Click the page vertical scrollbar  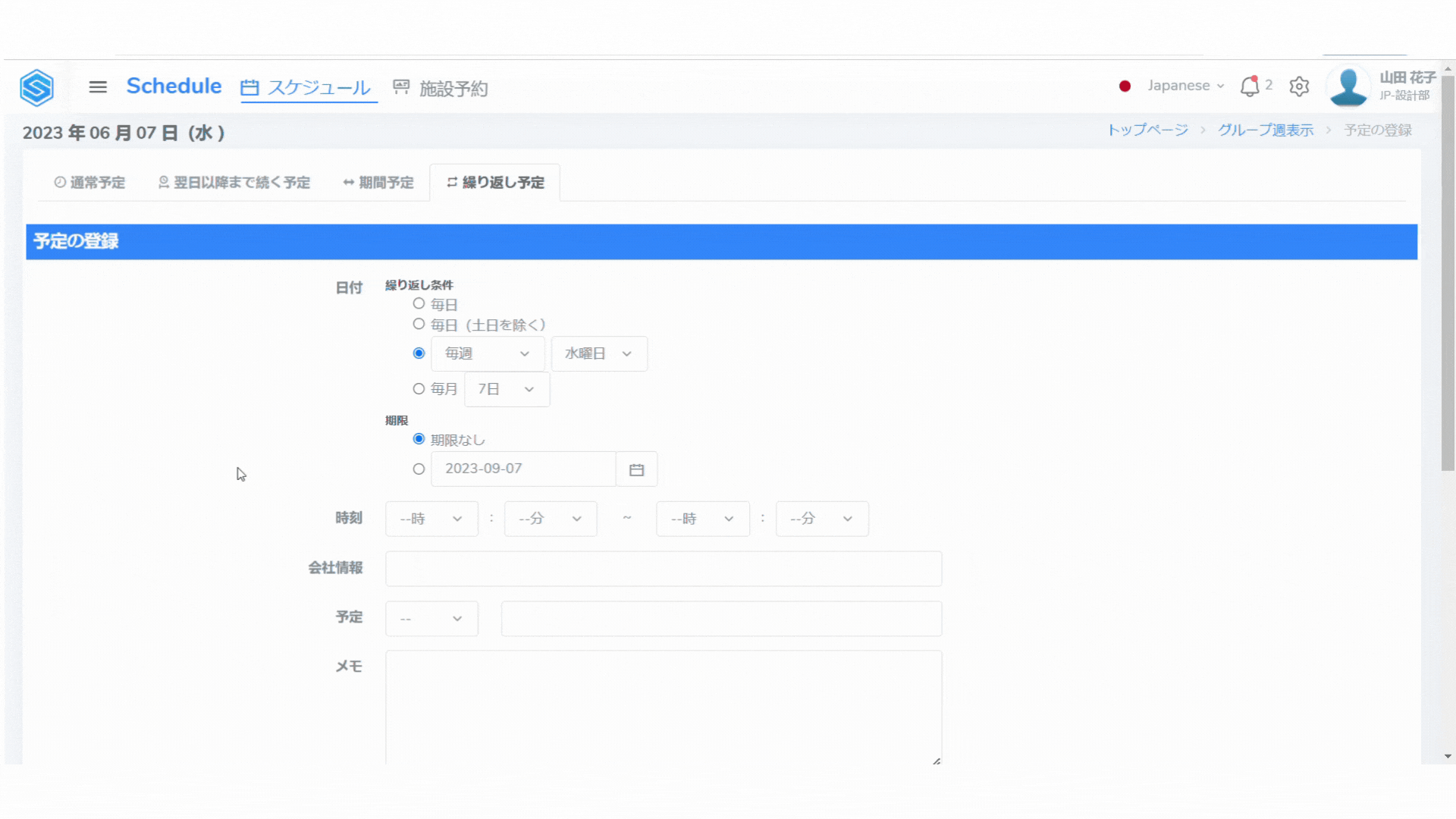(1447, 273)
